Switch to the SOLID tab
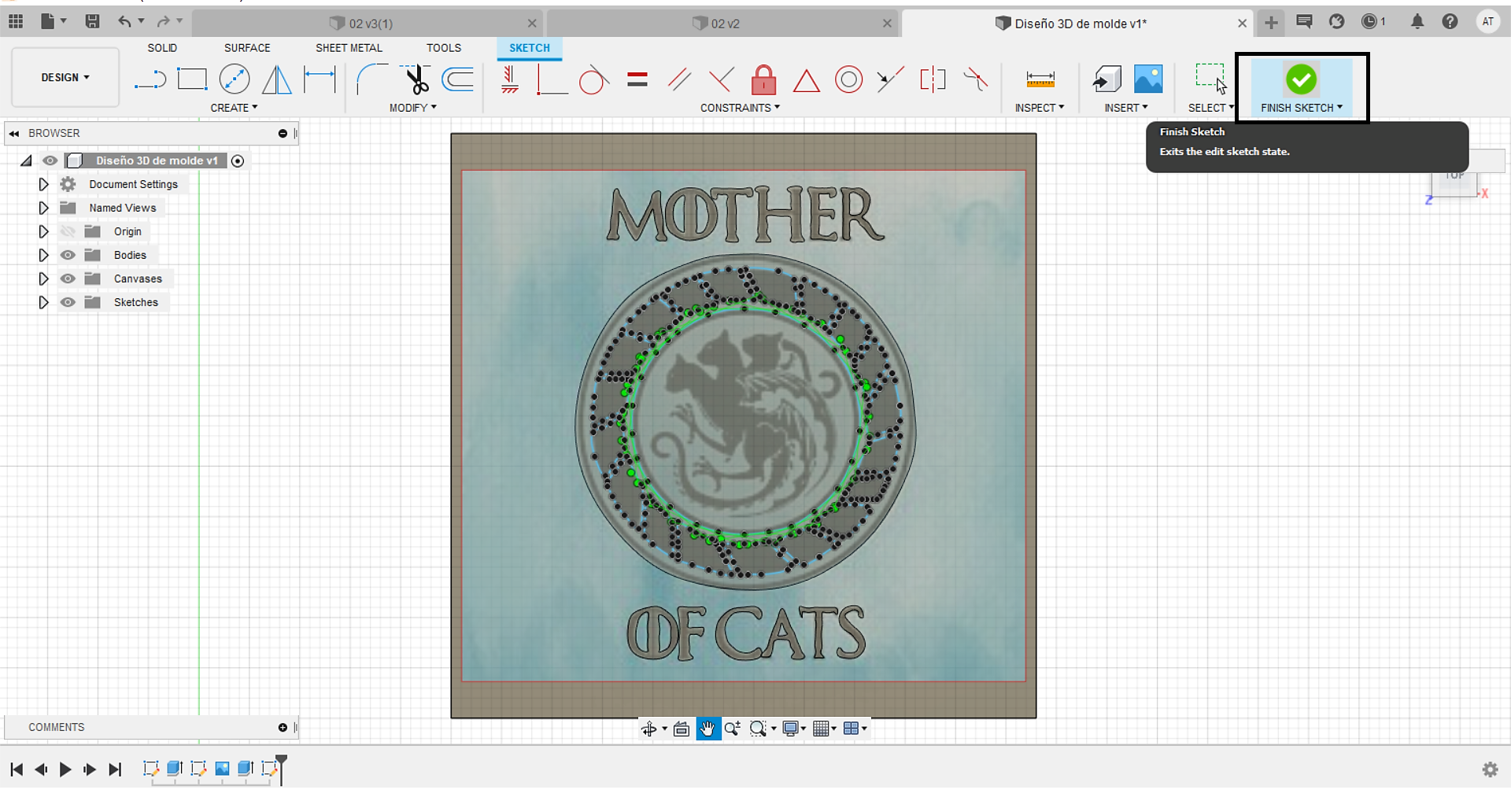The width and height of the screenshot is (1511, 812). pyautogui.click(x=162, y=48)
